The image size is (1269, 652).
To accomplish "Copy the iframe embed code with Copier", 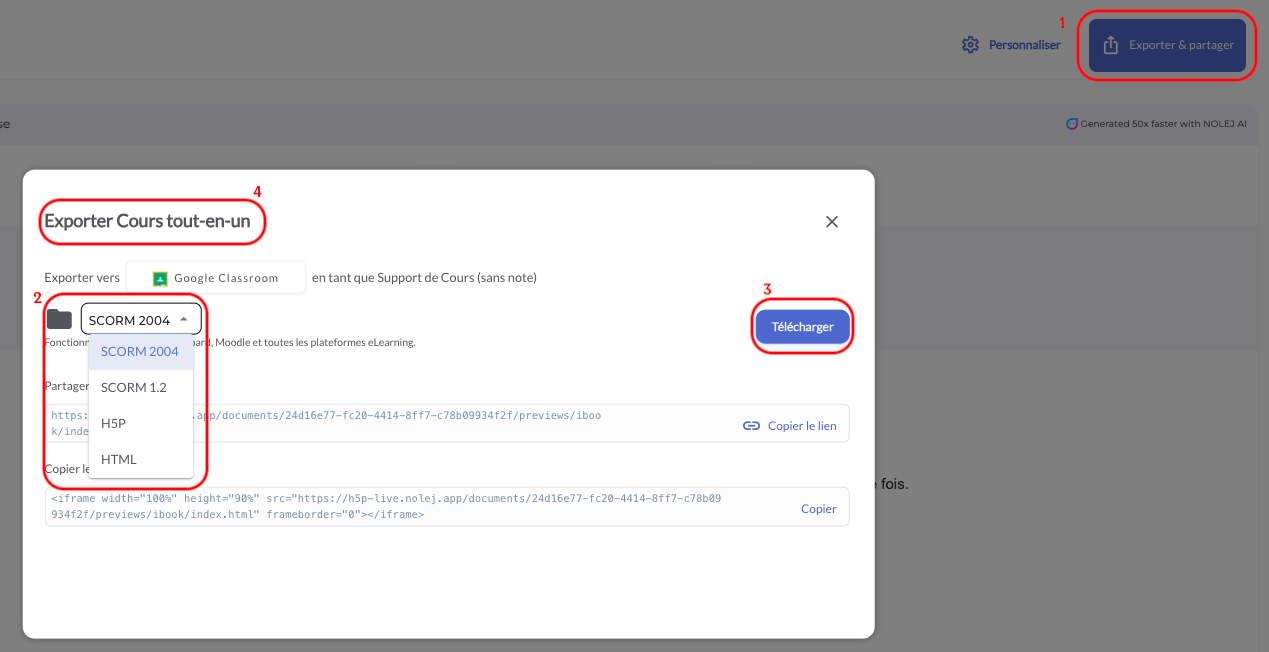I will (818, 508).
